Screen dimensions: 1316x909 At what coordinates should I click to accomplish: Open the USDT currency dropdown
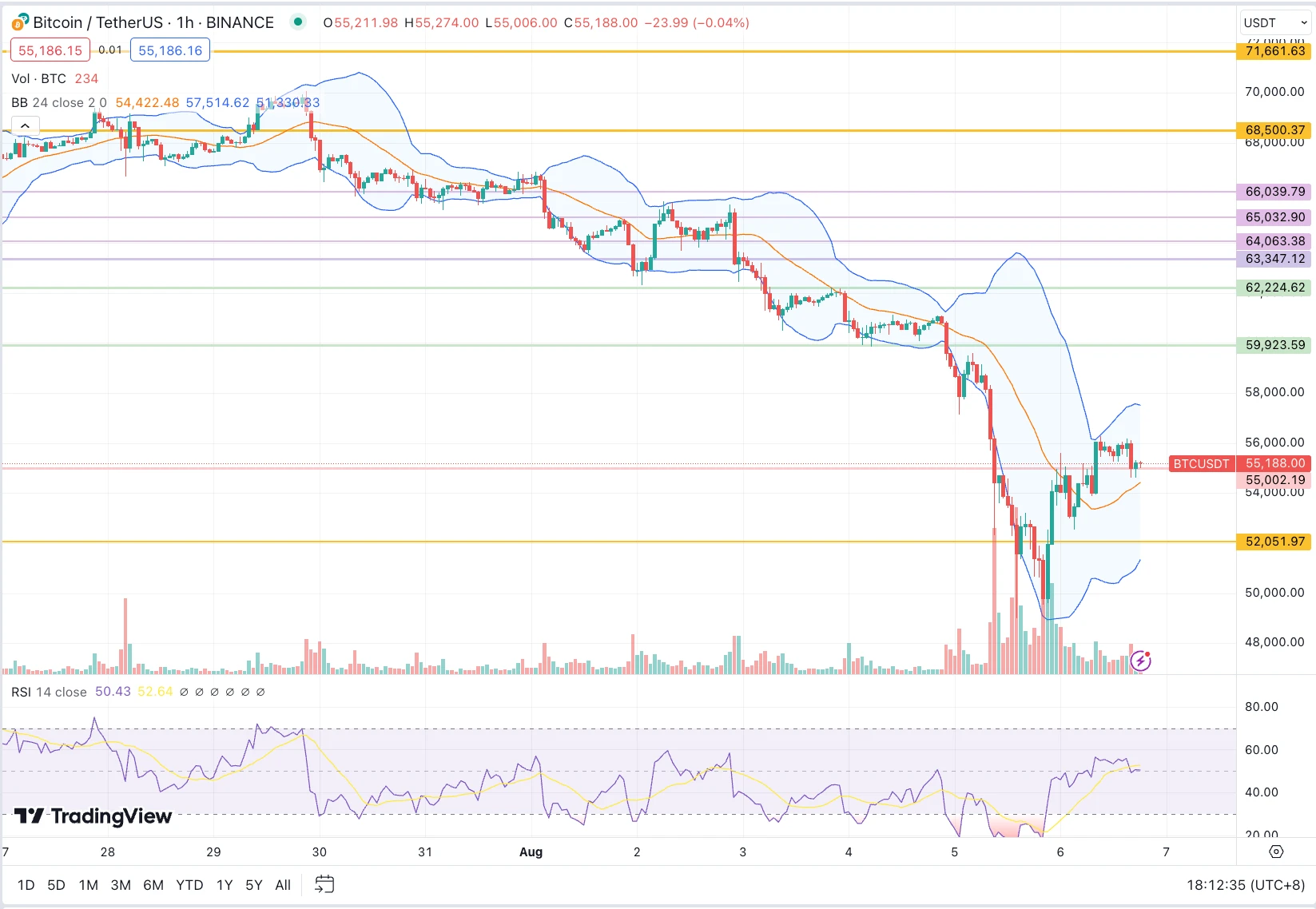[x=1274, y=22]
